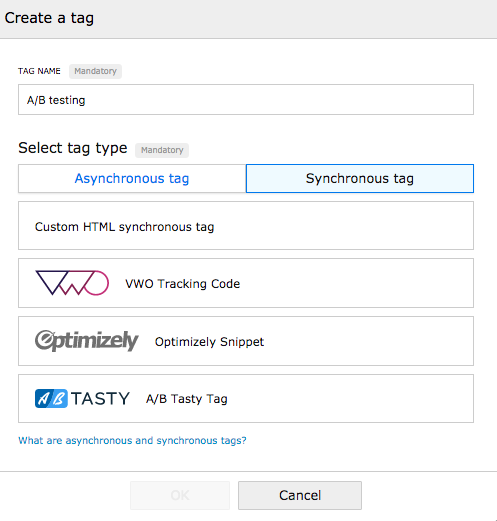Open the asynchronous and synchronous tags help link
The height and width of the screenshot is (521, 497).
click(132, 440)
